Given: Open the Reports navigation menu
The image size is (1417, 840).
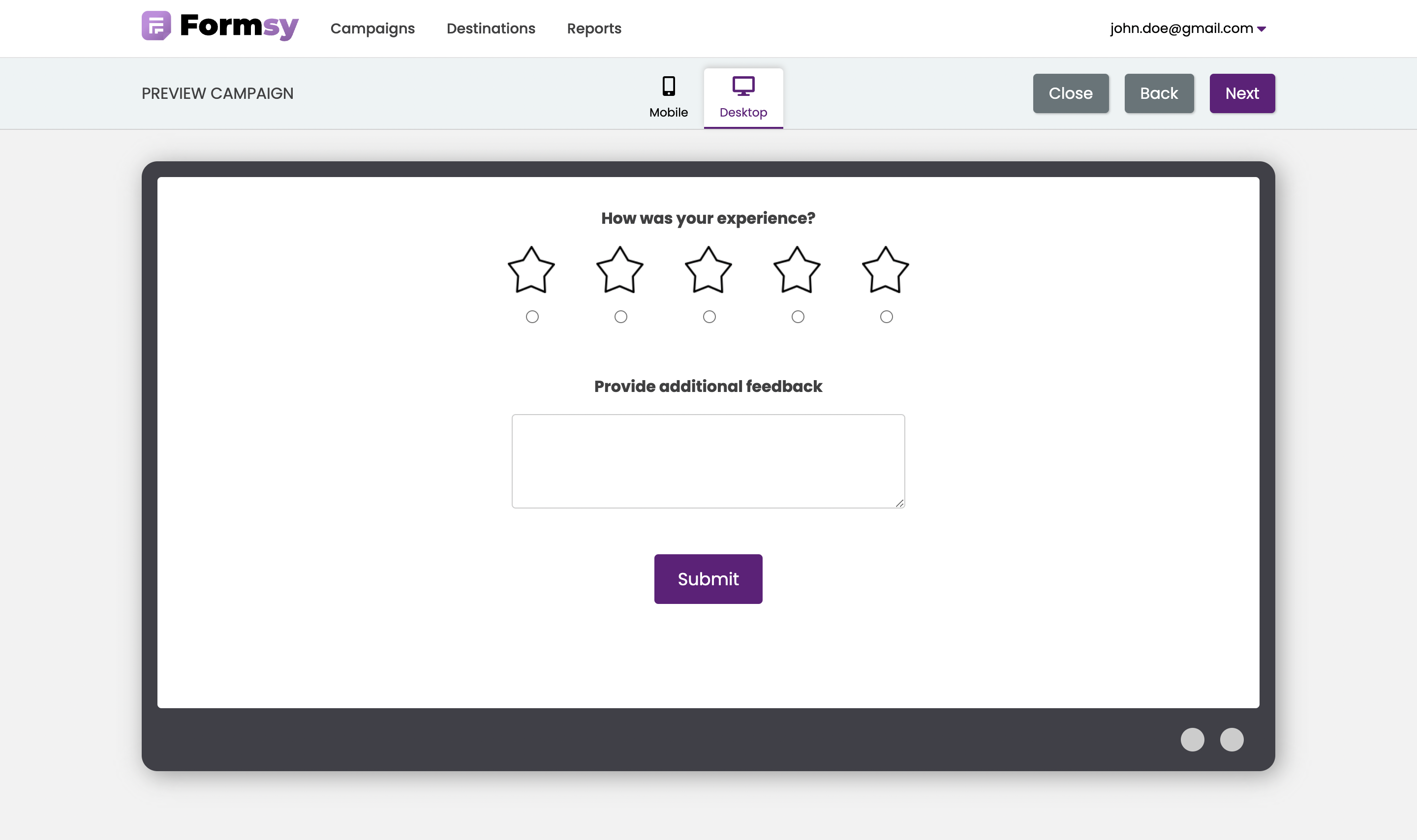Looking at the screenshot, I should 594,28.
